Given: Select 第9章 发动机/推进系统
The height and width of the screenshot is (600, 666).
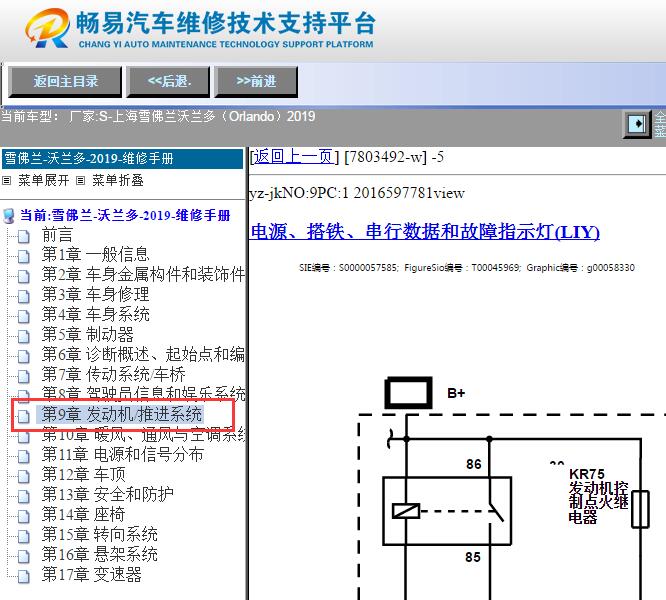Looking at the screenshot, I should [x=122, y=414].
